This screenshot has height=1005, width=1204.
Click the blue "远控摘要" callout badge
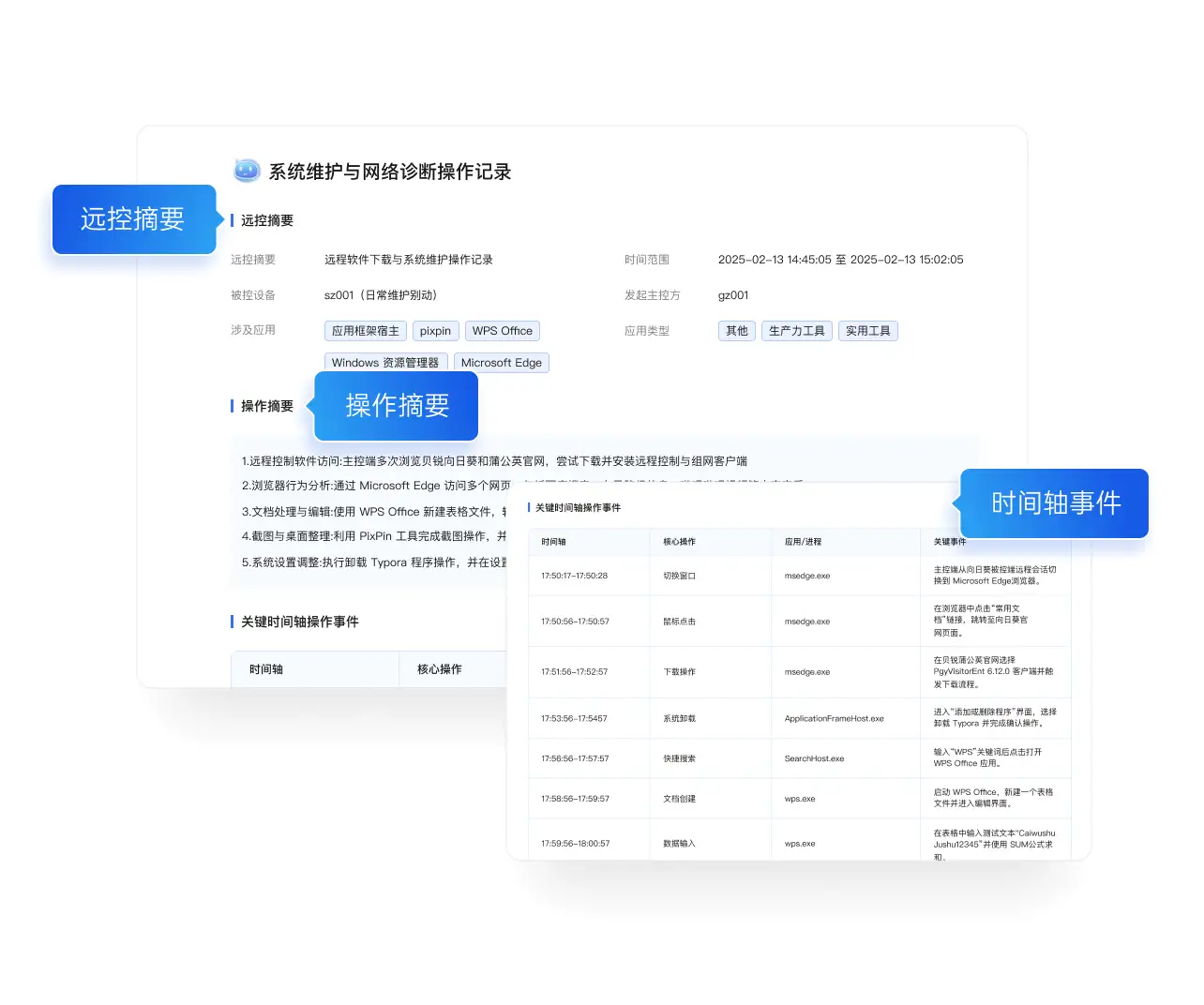pyautogui.click(x=134, y=219)
